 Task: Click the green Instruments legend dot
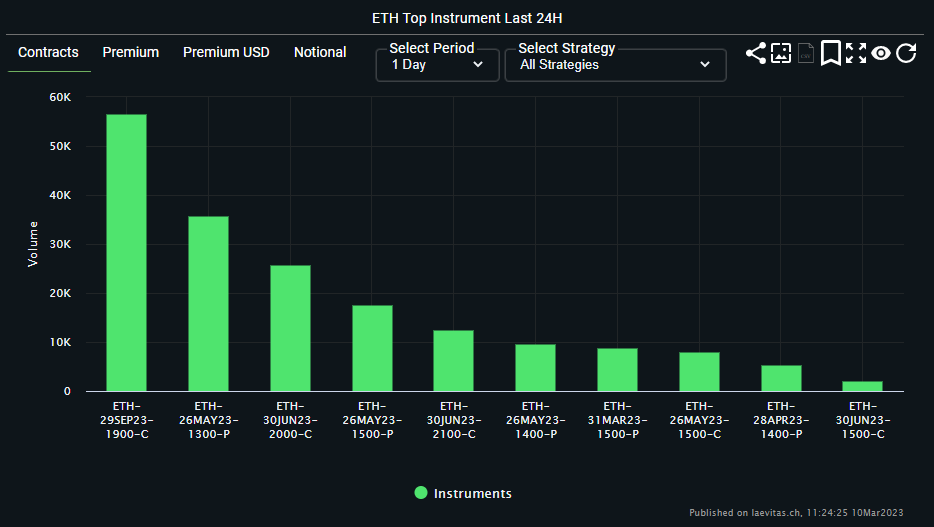click(421, 492)
